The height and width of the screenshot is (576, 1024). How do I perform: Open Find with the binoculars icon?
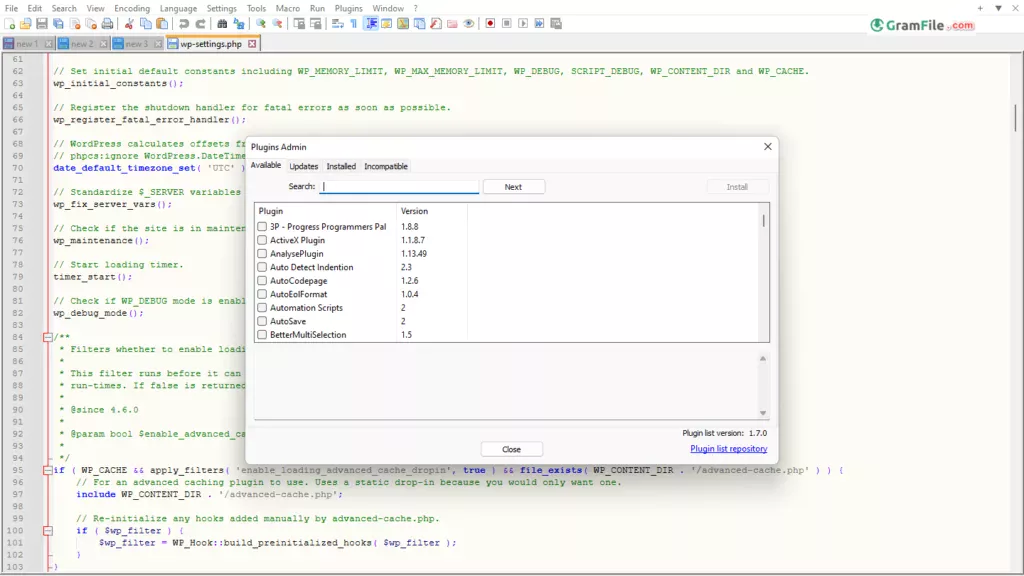click(x=222, y=24)
